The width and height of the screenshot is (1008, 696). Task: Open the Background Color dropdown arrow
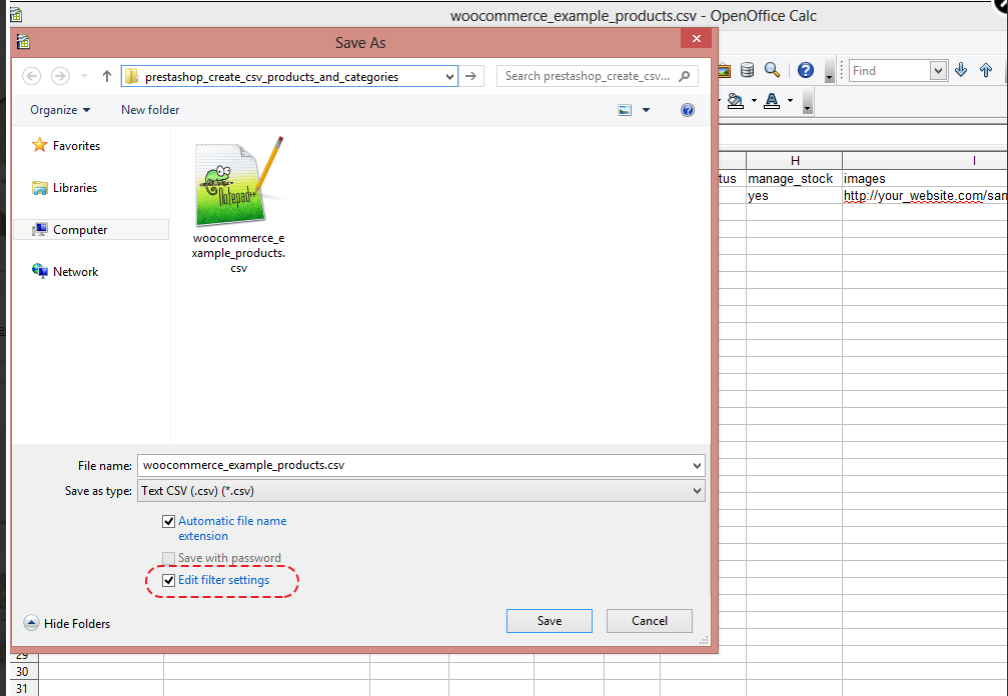(754, 101)
